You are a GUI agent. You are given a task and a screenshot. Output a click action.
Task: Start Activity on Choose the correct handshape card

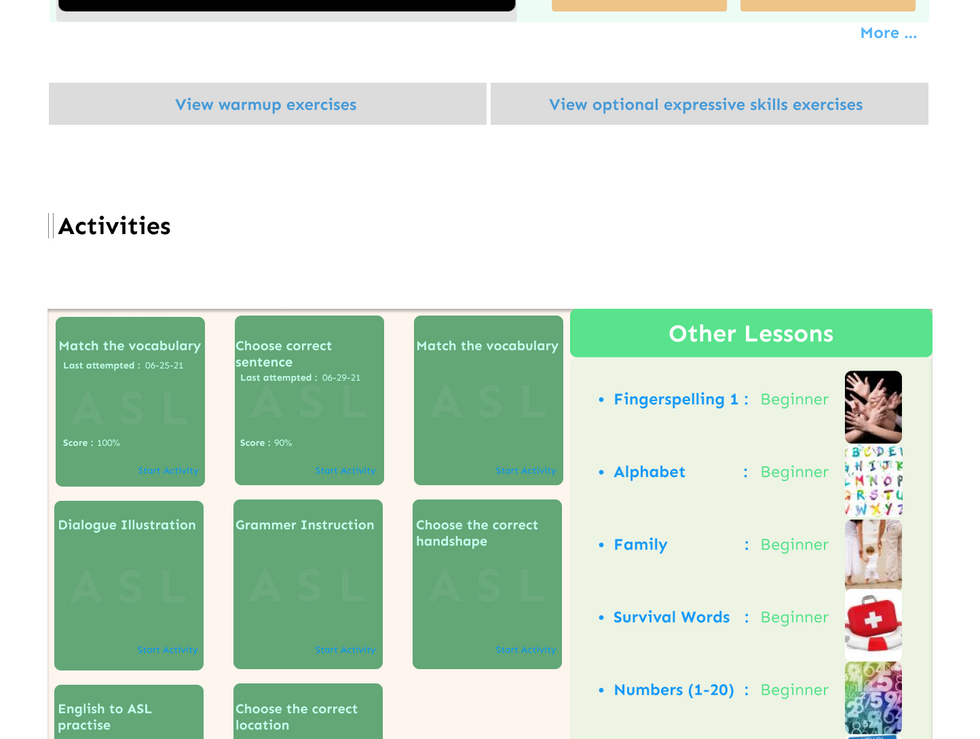526,650
